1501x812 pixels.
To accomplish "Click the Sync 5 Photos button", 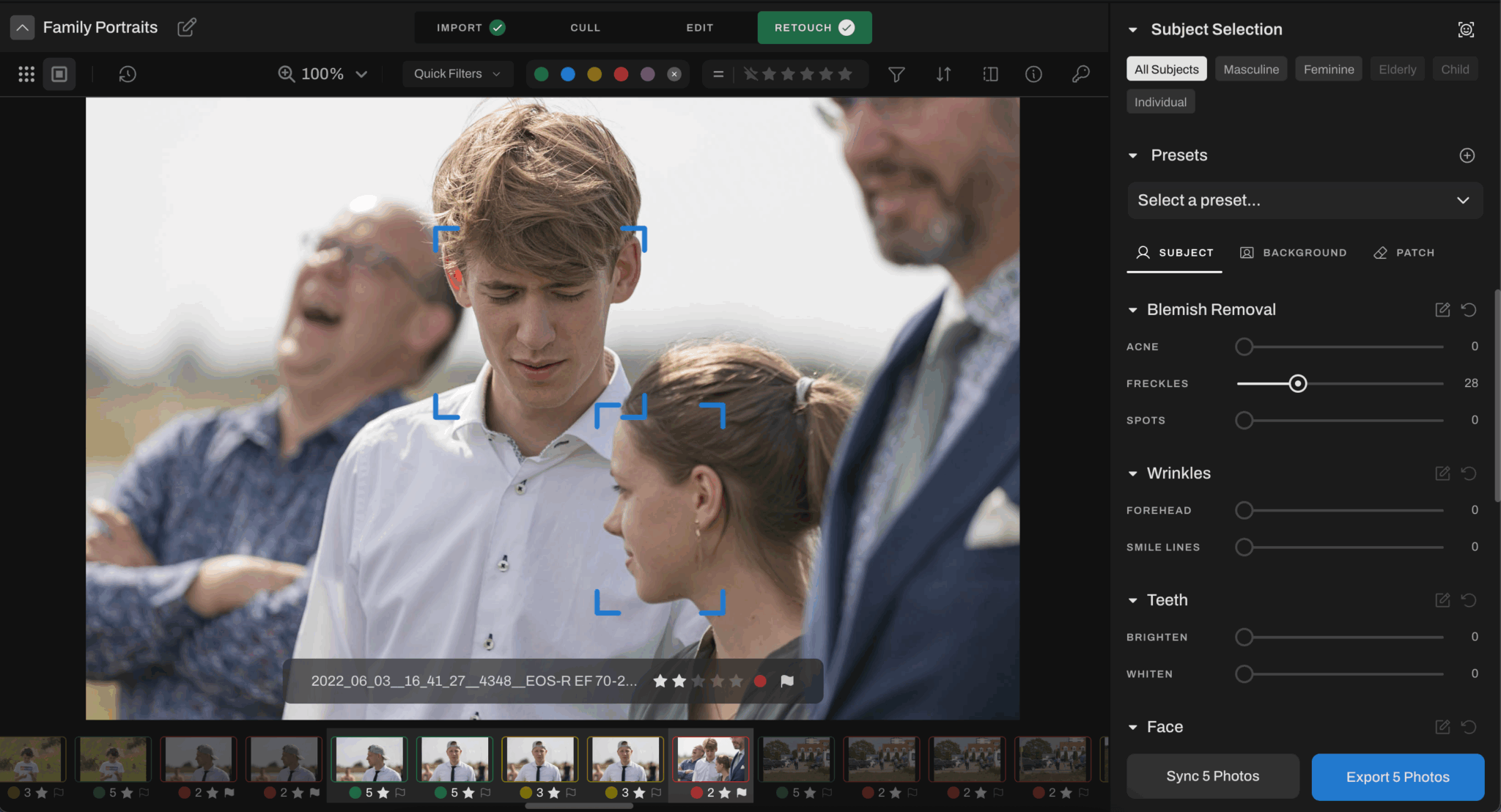I will [x=1212, y=776].
